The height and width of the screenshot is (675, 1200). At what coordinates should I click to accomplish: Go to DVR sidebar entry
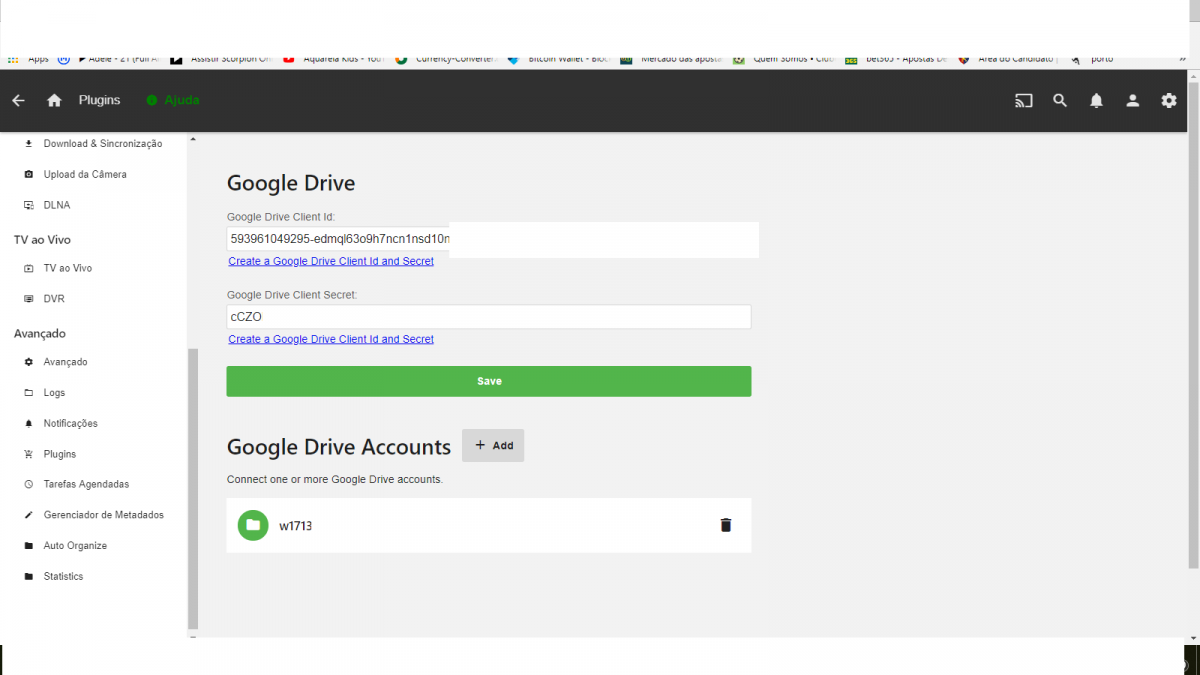point(53,299)
